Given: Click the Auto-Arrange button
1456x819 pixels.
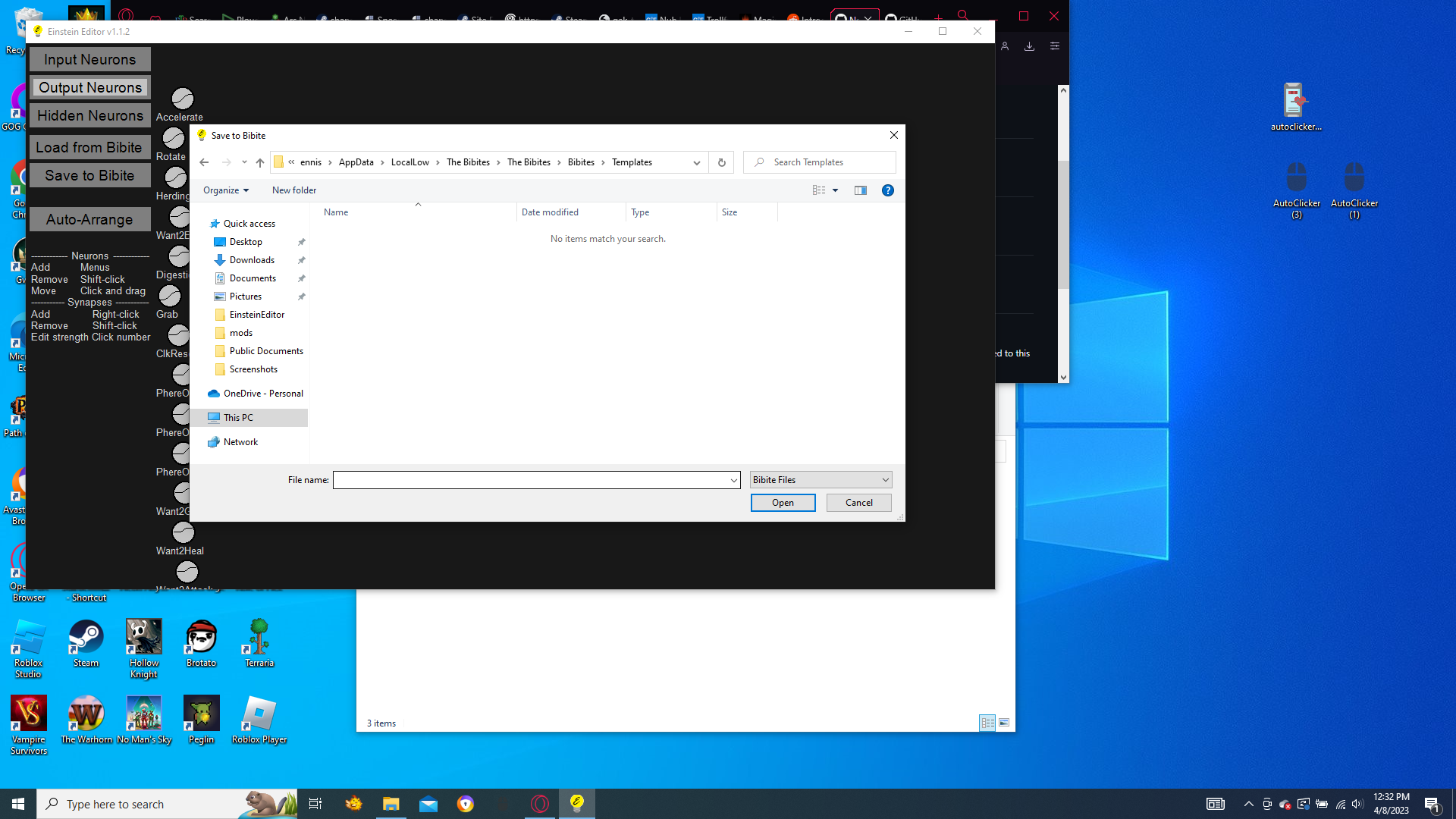Looking at the screenshot, I should [89, 220].
